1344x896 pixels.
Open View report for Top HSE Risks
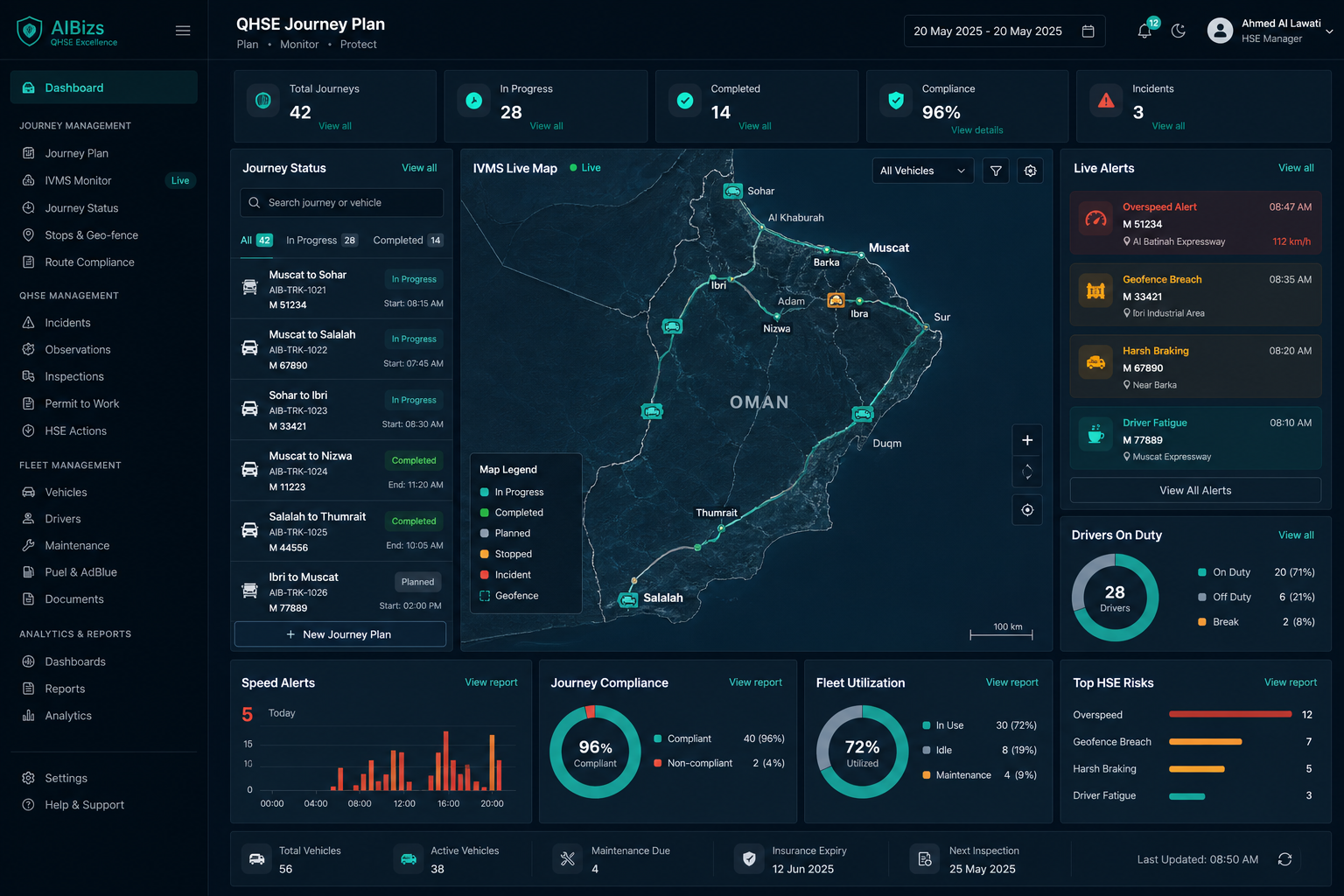click(x=1291, y=682)
